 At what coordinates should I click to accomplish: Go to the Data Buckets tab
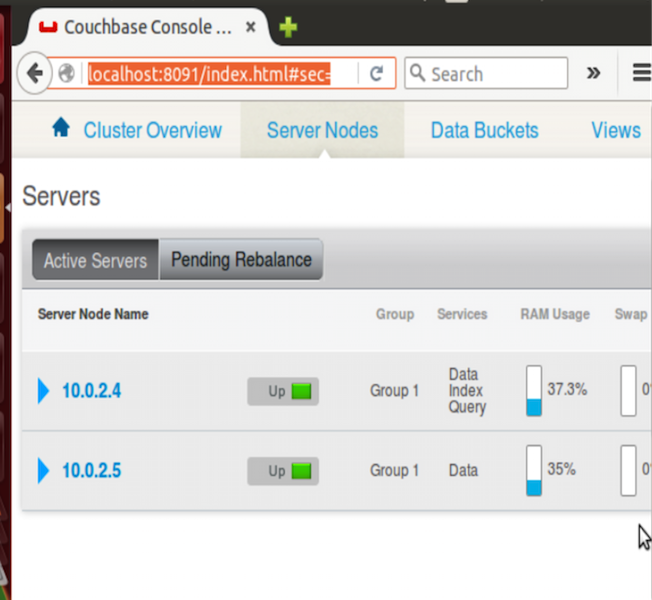coord(484,130)
